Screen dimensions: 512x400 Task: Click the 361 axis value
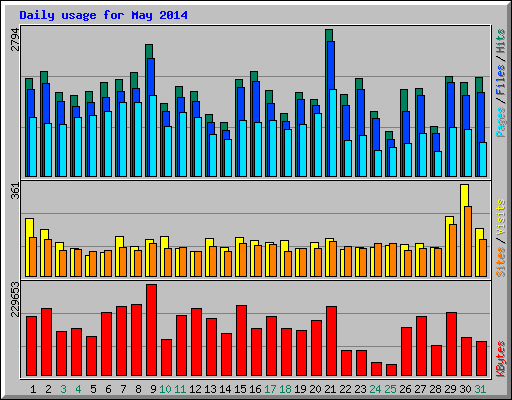[x=15, y=191]
